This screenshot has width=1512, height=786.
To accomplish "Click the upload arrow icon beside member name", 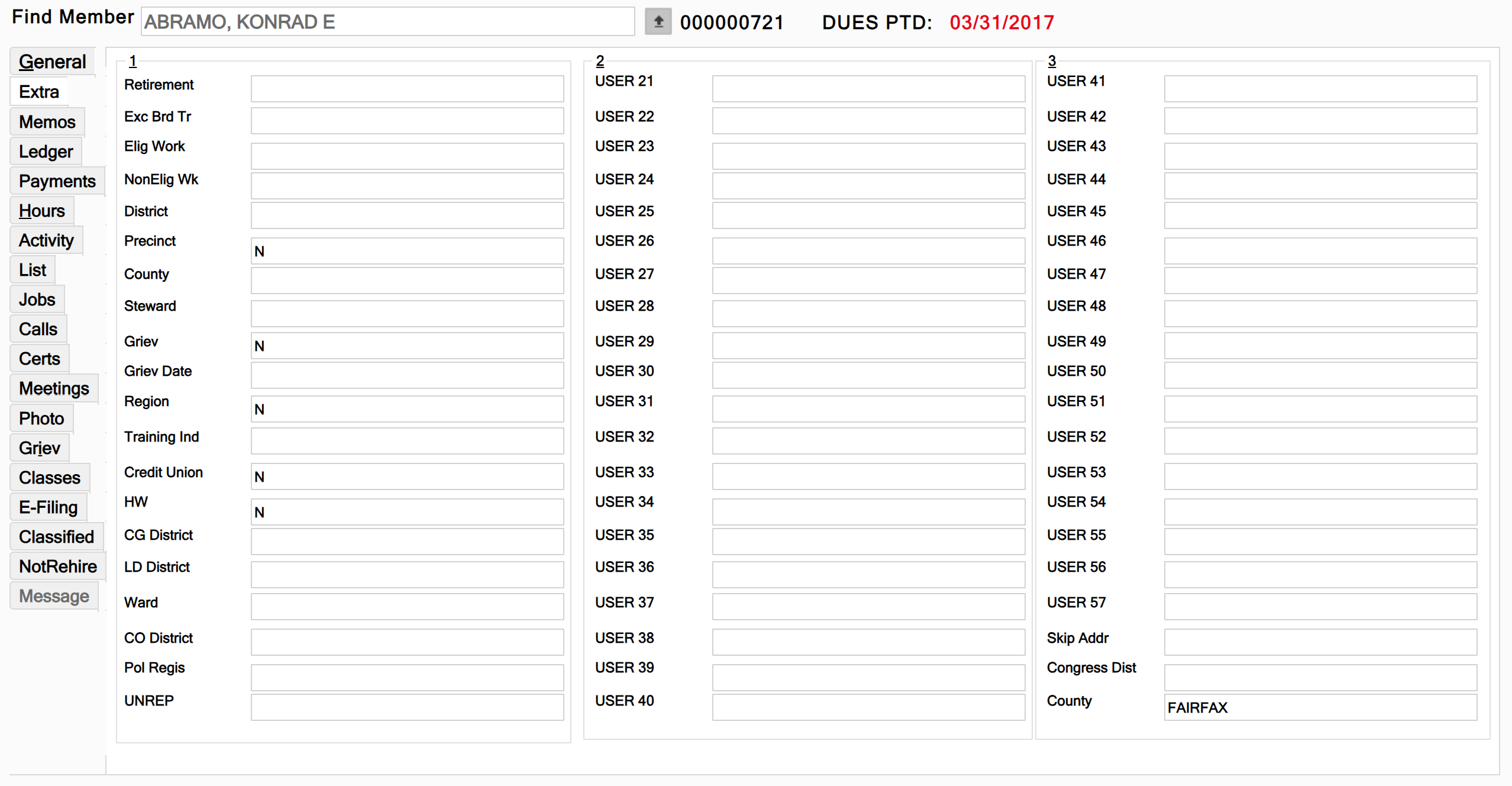I will (x=658, y=22).
